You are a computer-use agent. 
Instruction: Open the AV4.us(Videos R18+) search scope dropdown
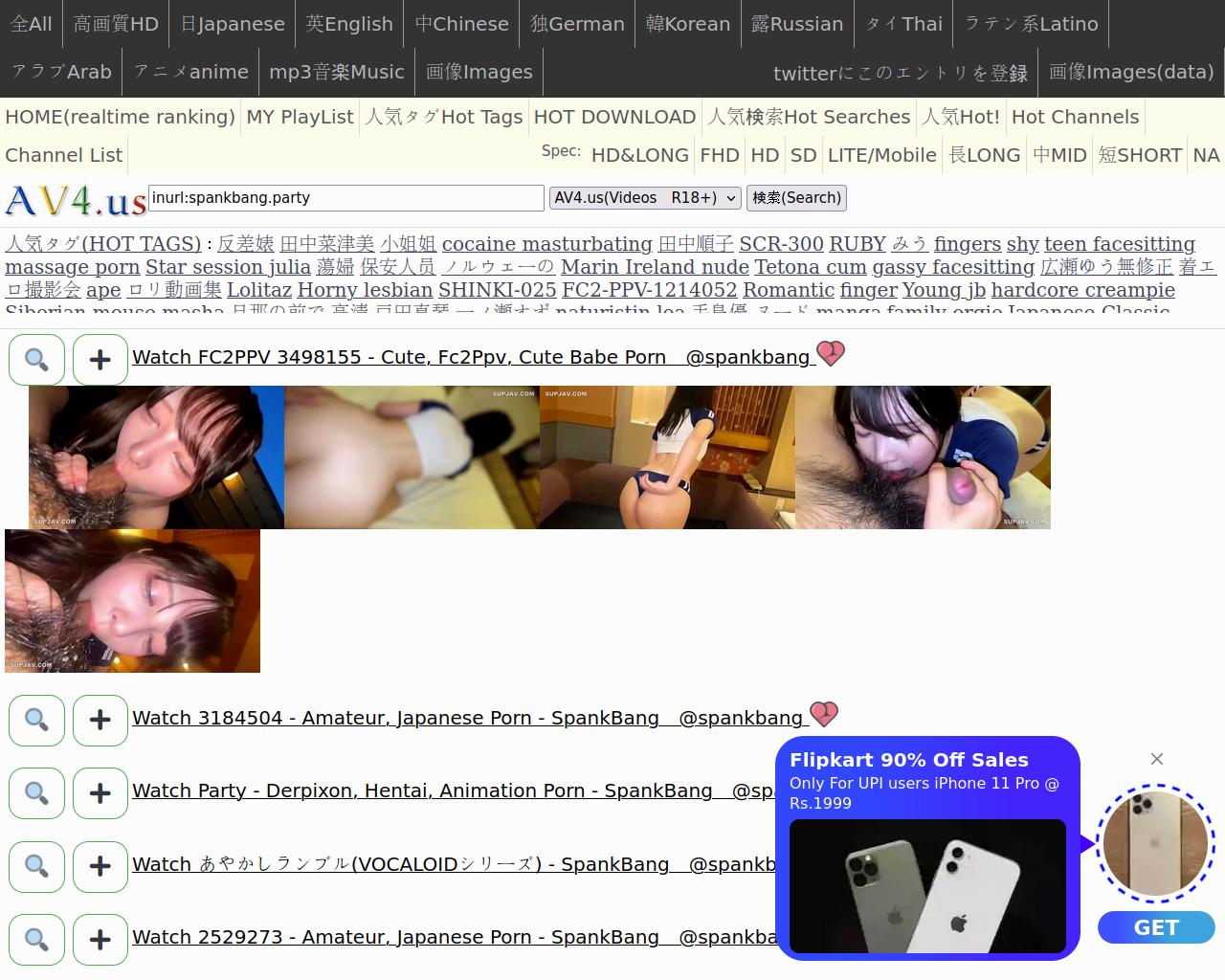[x=645, y=198]
